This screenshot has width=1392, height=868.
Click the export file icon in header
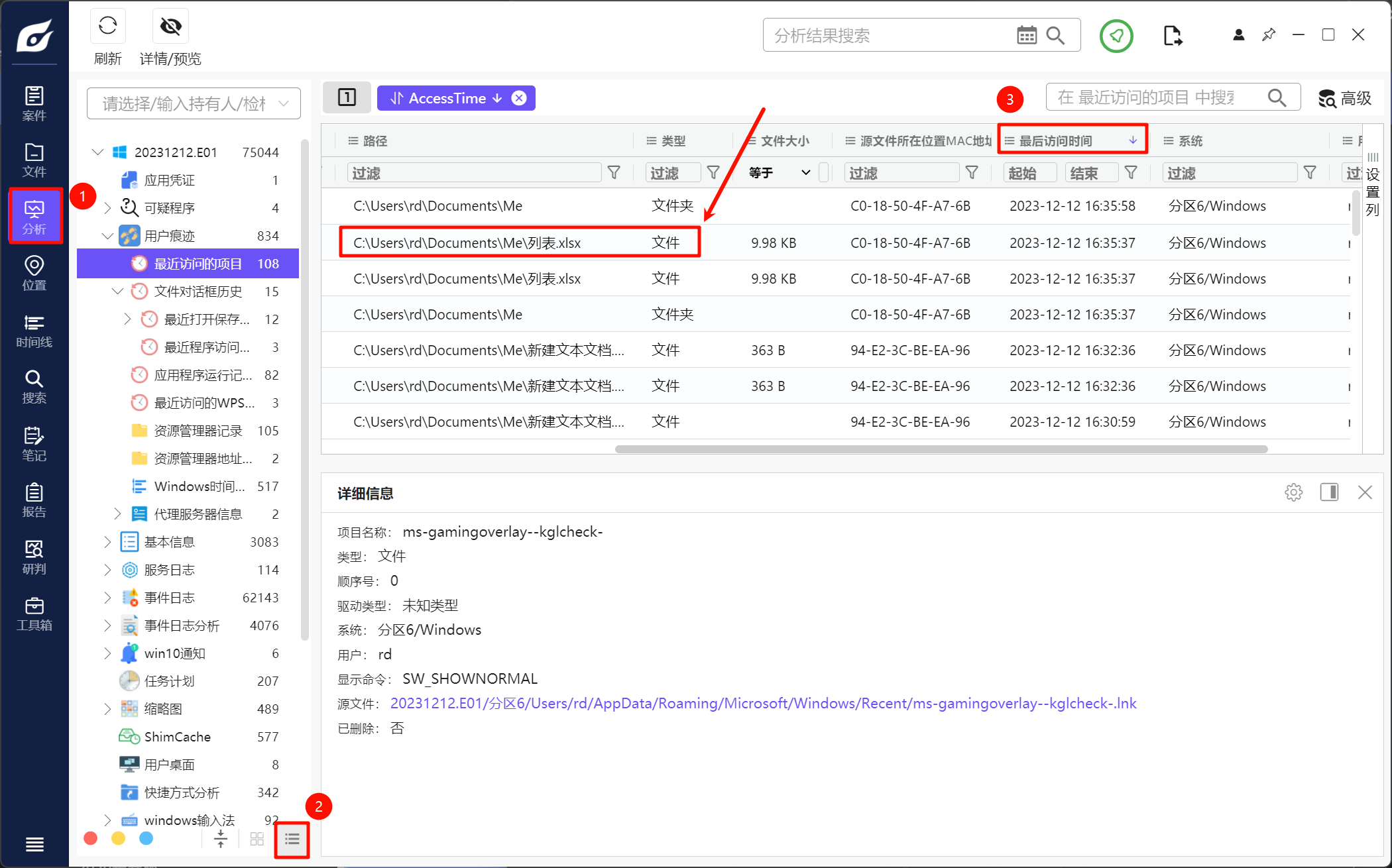tap(1172, 35)
